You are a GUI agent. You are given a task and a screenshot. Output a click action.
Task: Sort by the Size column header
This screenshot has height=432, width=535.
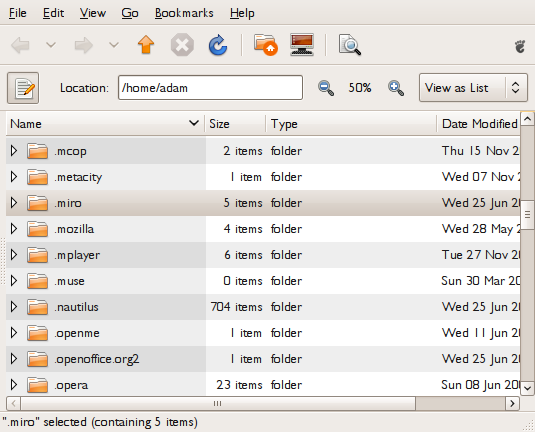coord(235,124)
